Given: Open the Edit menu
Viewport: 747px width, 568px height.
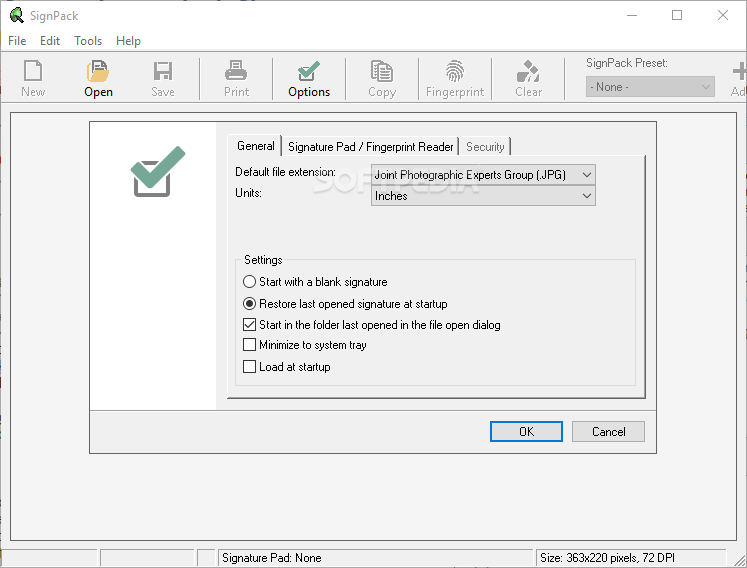Looking at the screenshot, I should point(50,41).
